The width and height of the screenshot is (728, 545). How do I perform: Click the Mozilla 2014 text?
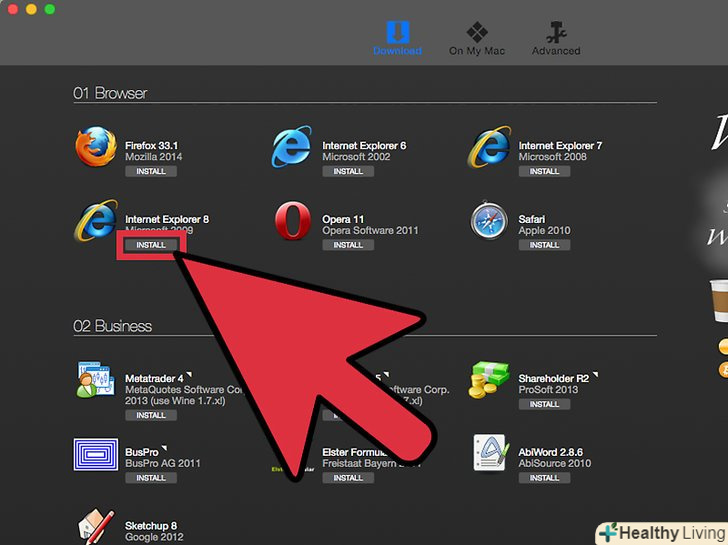(x=154, y=157)
